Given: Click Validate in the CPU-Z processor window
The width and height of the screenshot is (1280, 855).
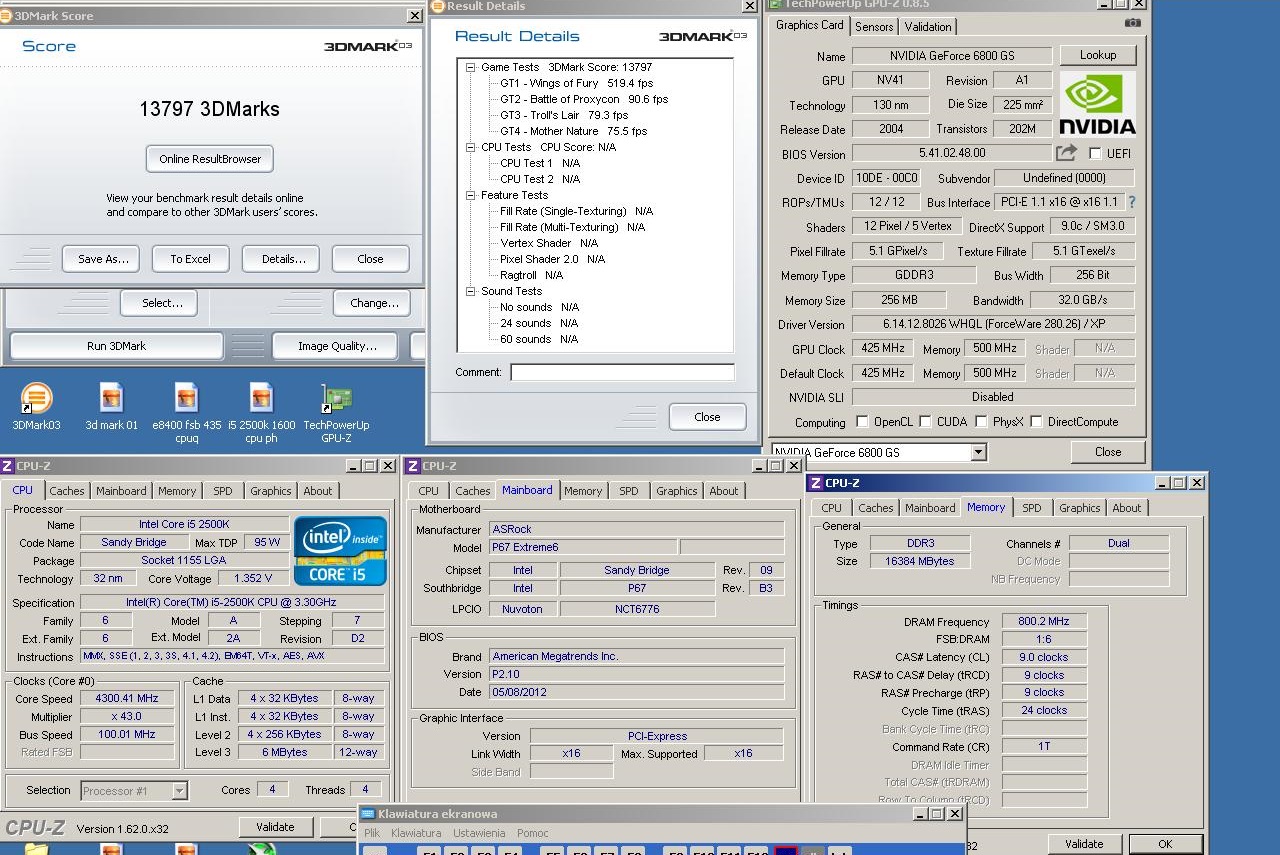Looking at the screenshot, I should pos(275,827).
